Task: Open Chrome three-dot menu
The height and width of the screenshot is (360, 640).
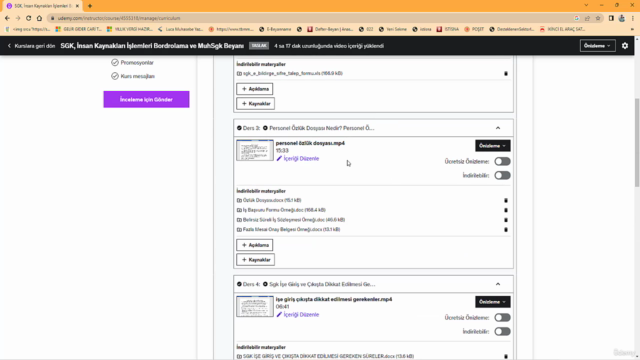Action: point(633,18)
